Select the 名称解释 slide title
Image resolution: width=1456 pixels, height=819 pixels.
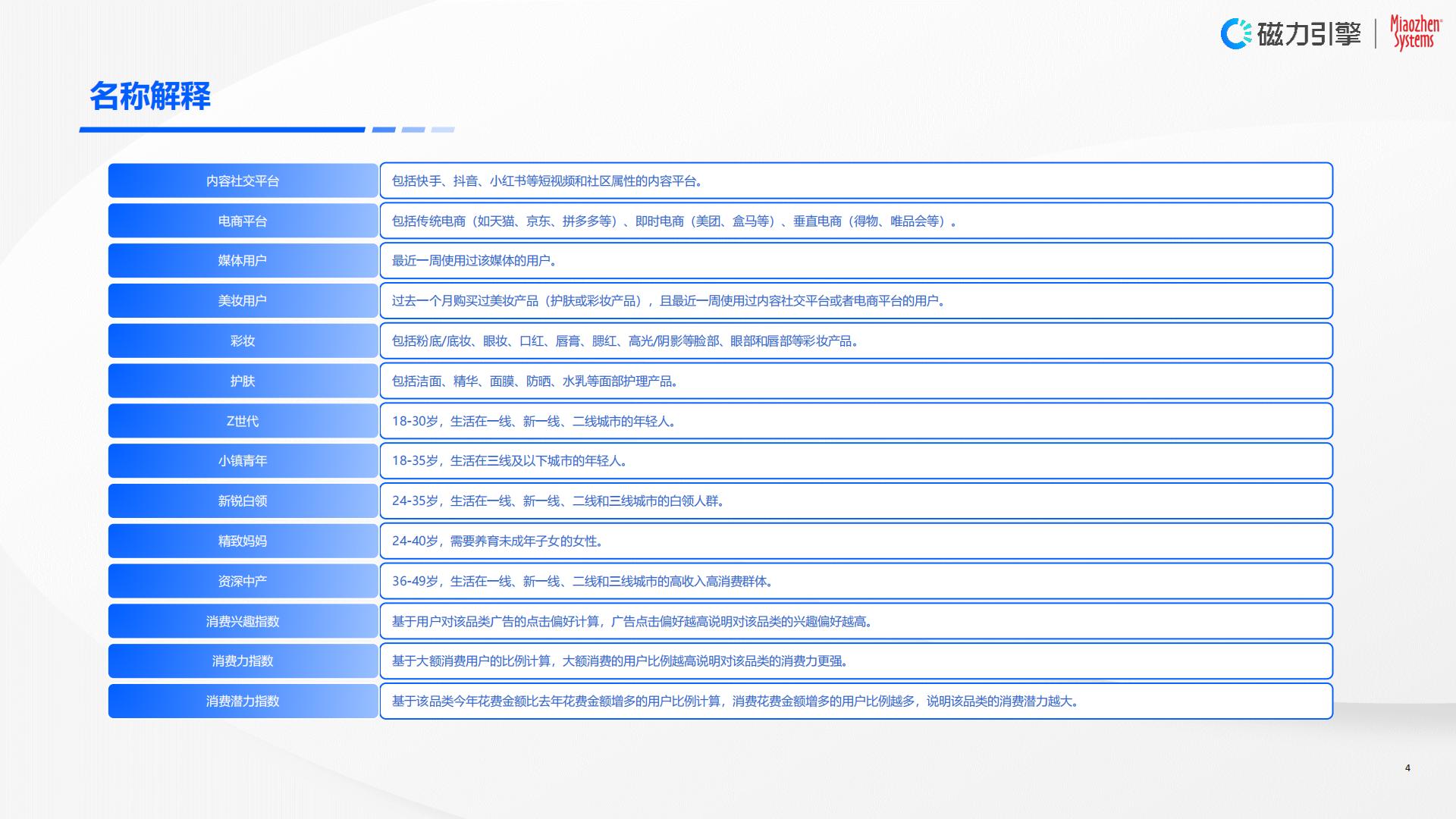click(150, 96)
